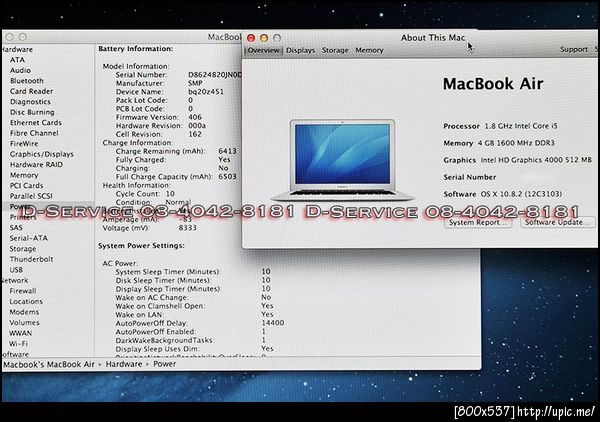
Task: Switch to the Overview tab
Action: 263,50
